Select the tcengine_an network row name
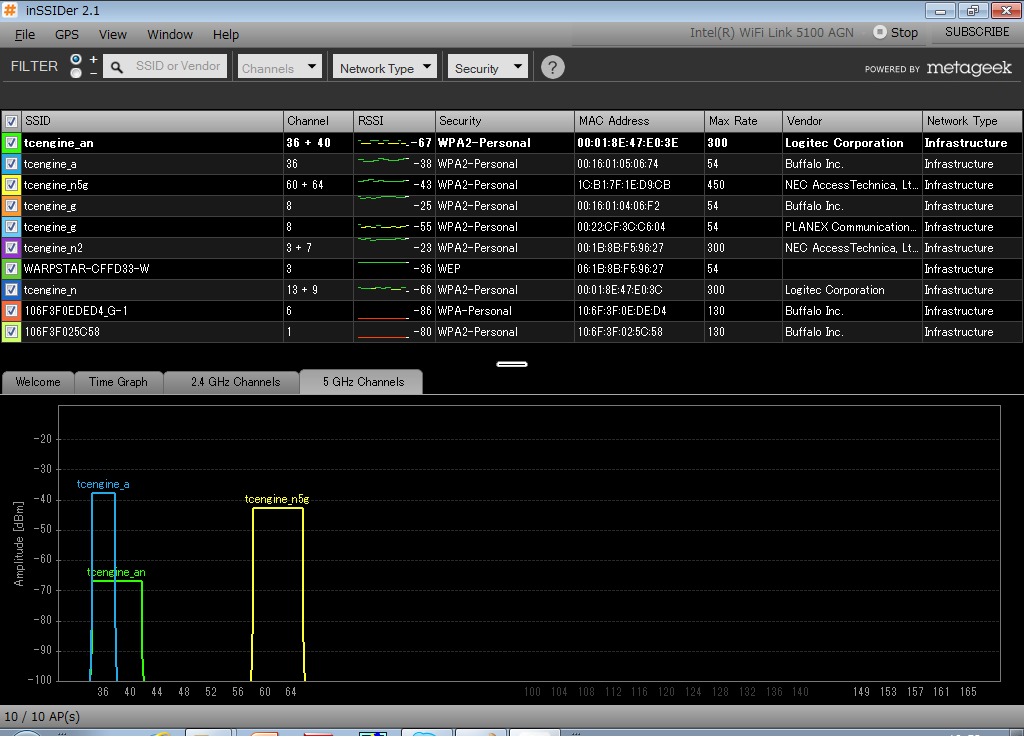This screenshot has width=1024, height=736. click(x=59, y=143)
